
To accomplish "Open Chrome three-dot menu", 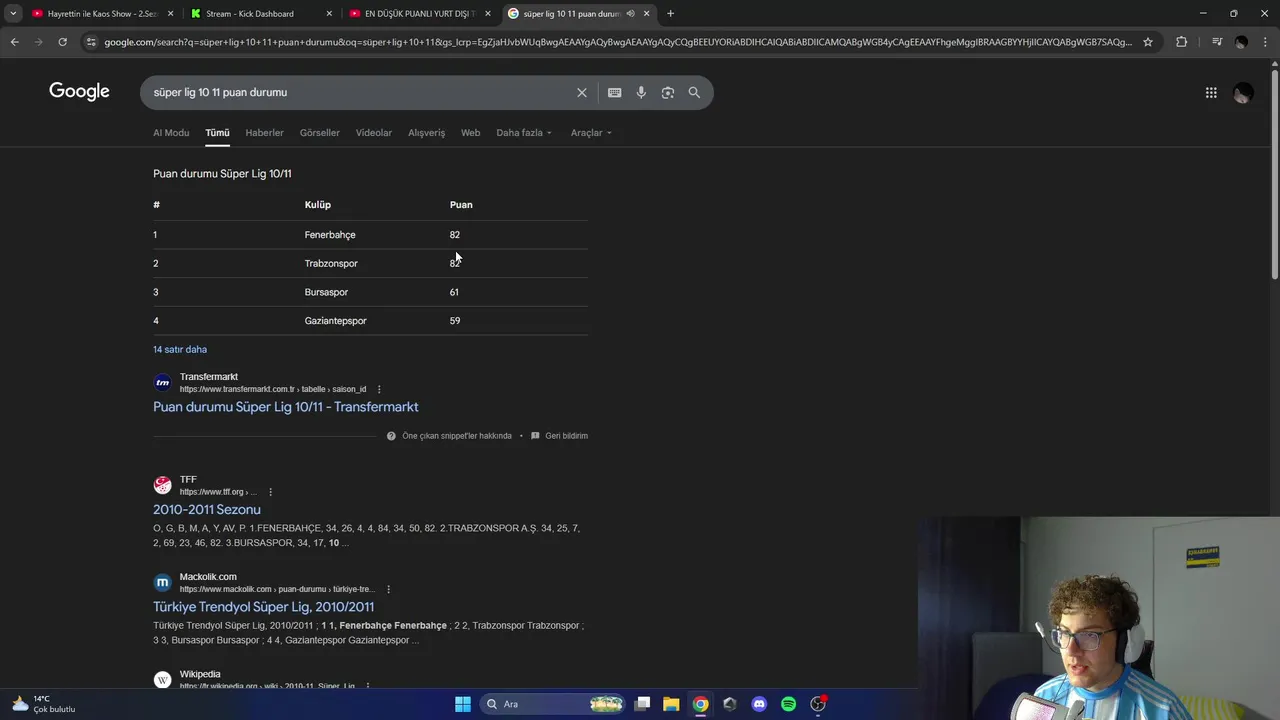I will [x=1266, y=42].
